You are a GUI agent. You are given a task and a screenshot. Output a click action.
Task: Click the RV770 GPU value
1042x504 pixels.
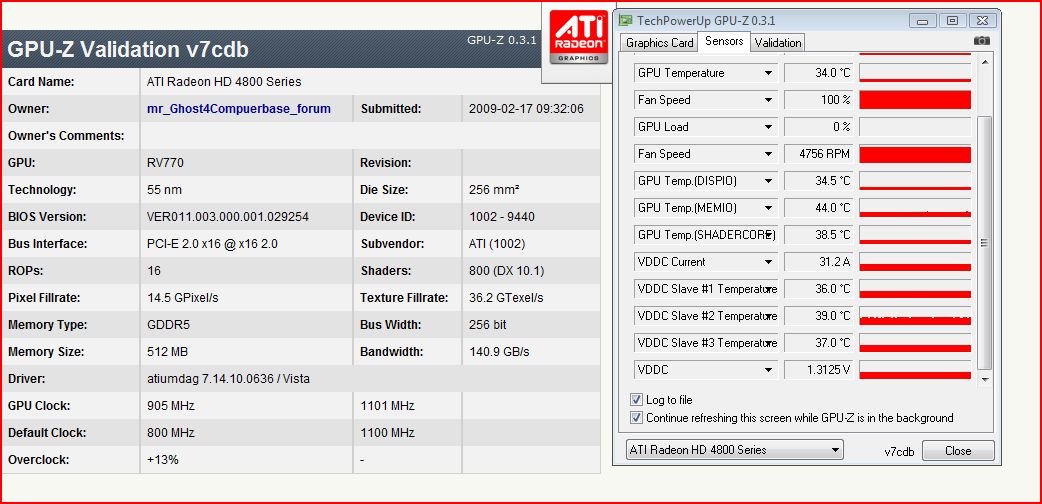tap(165, 163)
